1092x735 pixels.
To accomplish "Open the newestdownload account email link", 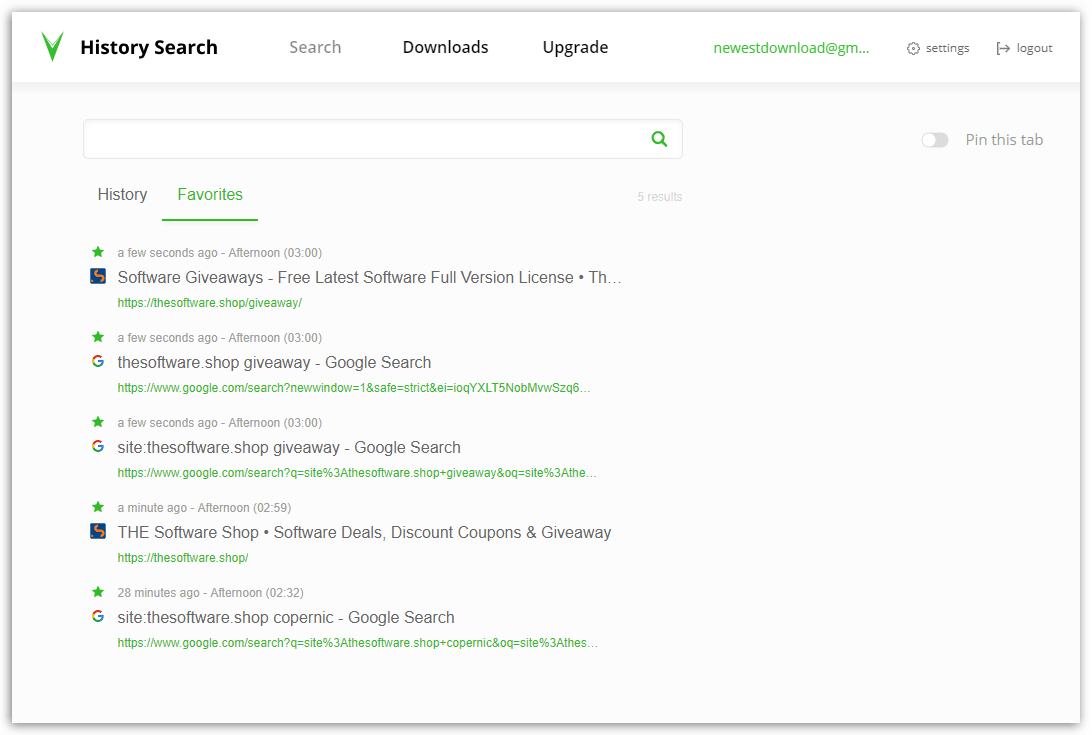I will (x=791, y=48).
